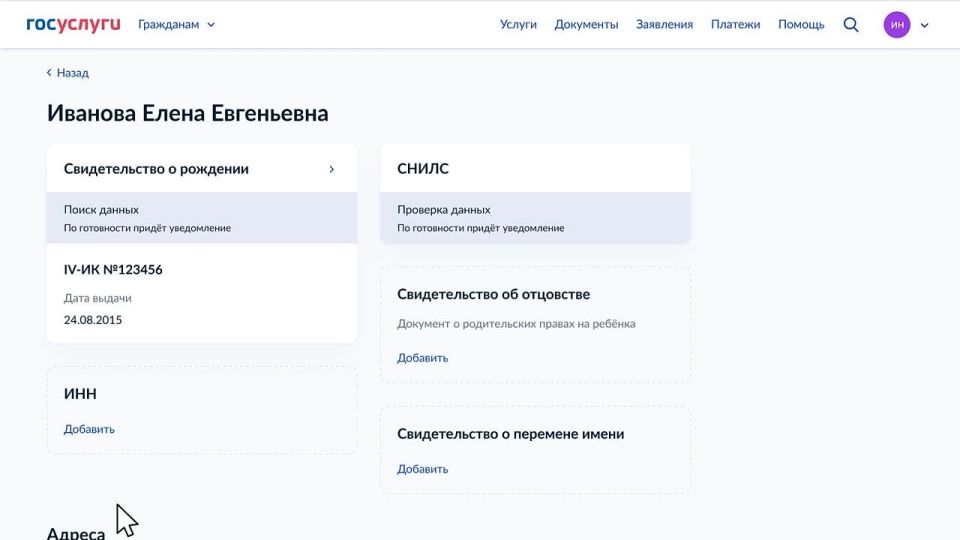
Task: Open Документы menu item
Action: tap(586, 25)
